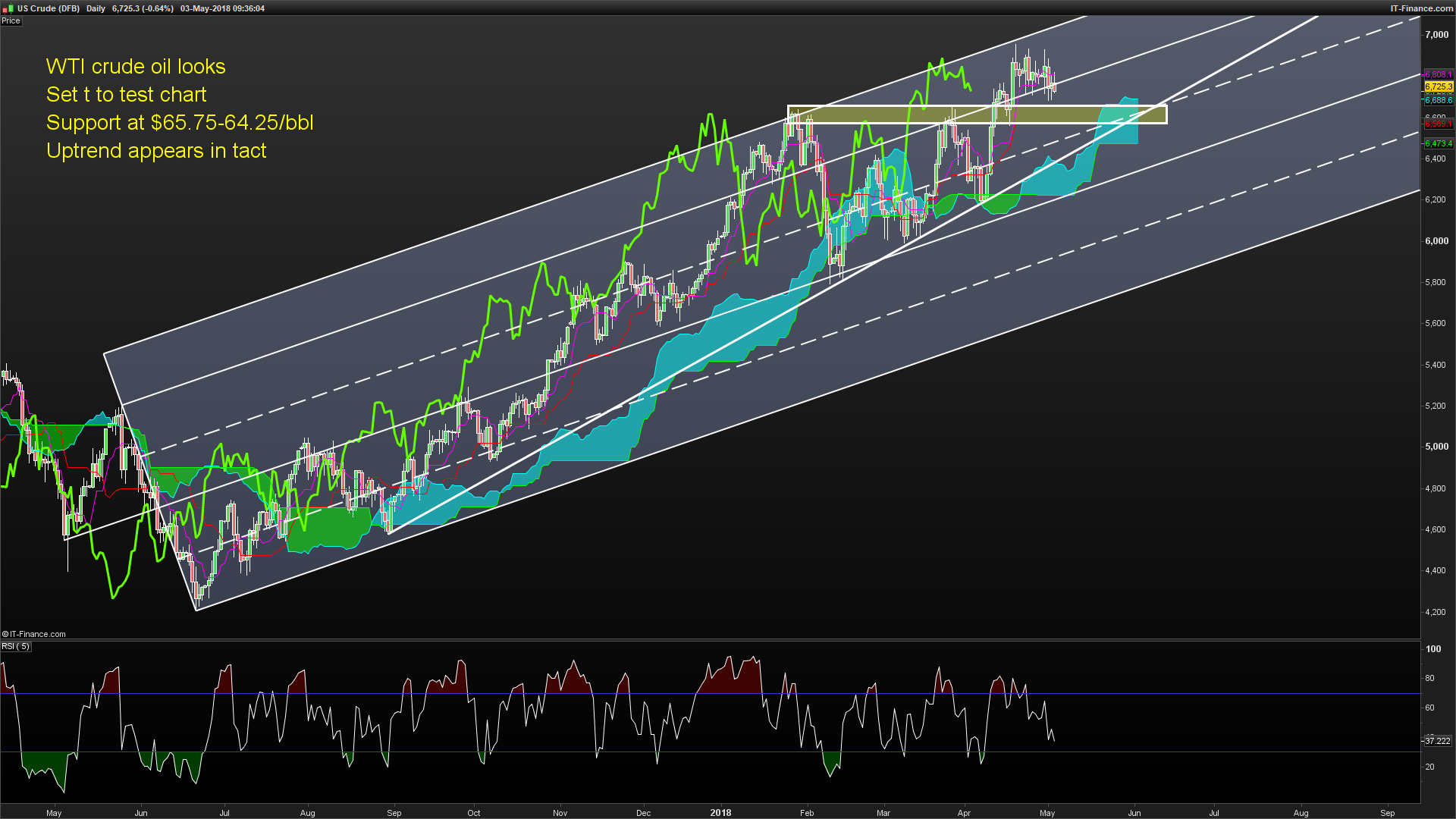Click the RSI 80 axis label

point(1430,678)
